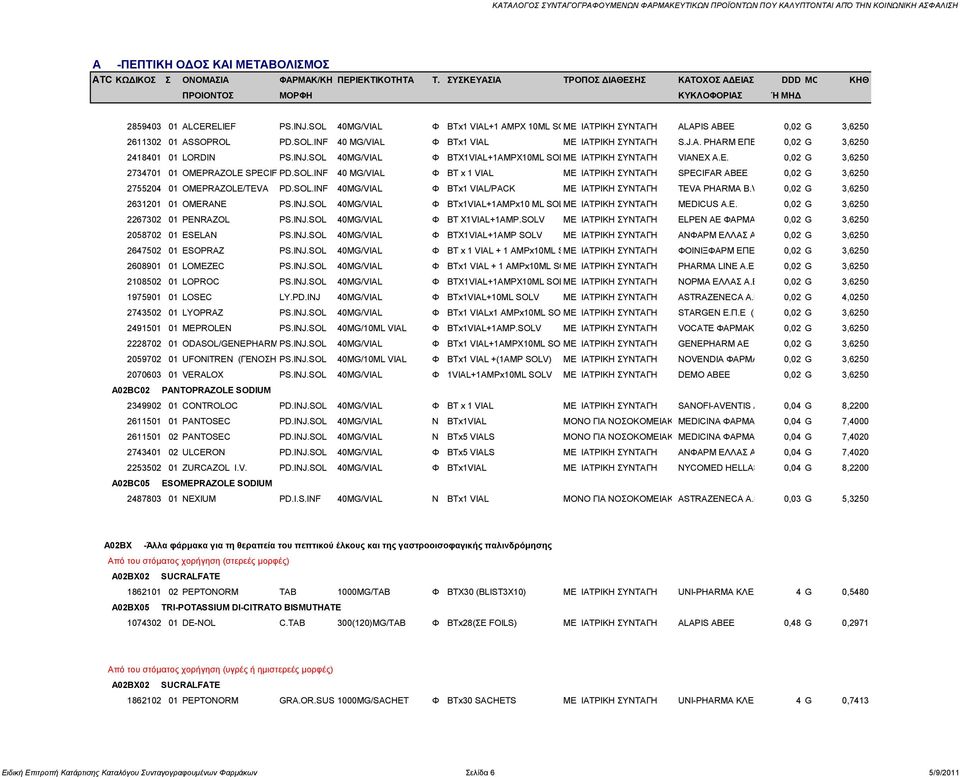
Task: Select form value 'LY.PD.INJ'
Action: pyautogui.click(x=299, y=297)
